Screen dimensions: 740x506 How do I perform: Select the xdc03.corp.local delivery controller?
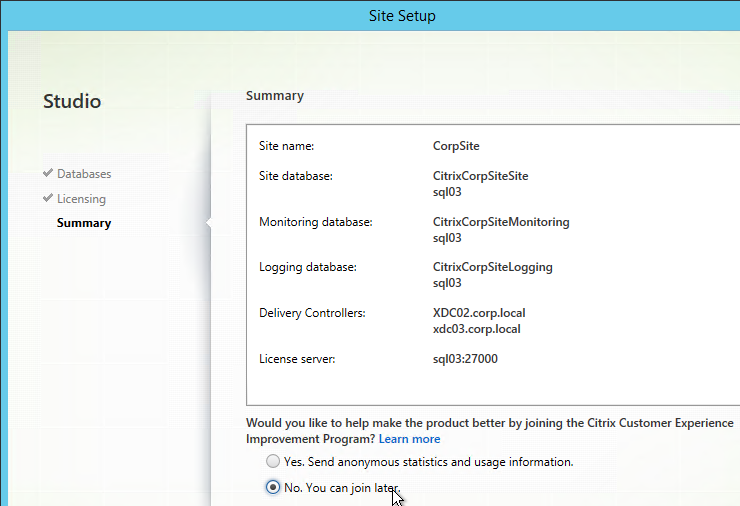point(476,328)
